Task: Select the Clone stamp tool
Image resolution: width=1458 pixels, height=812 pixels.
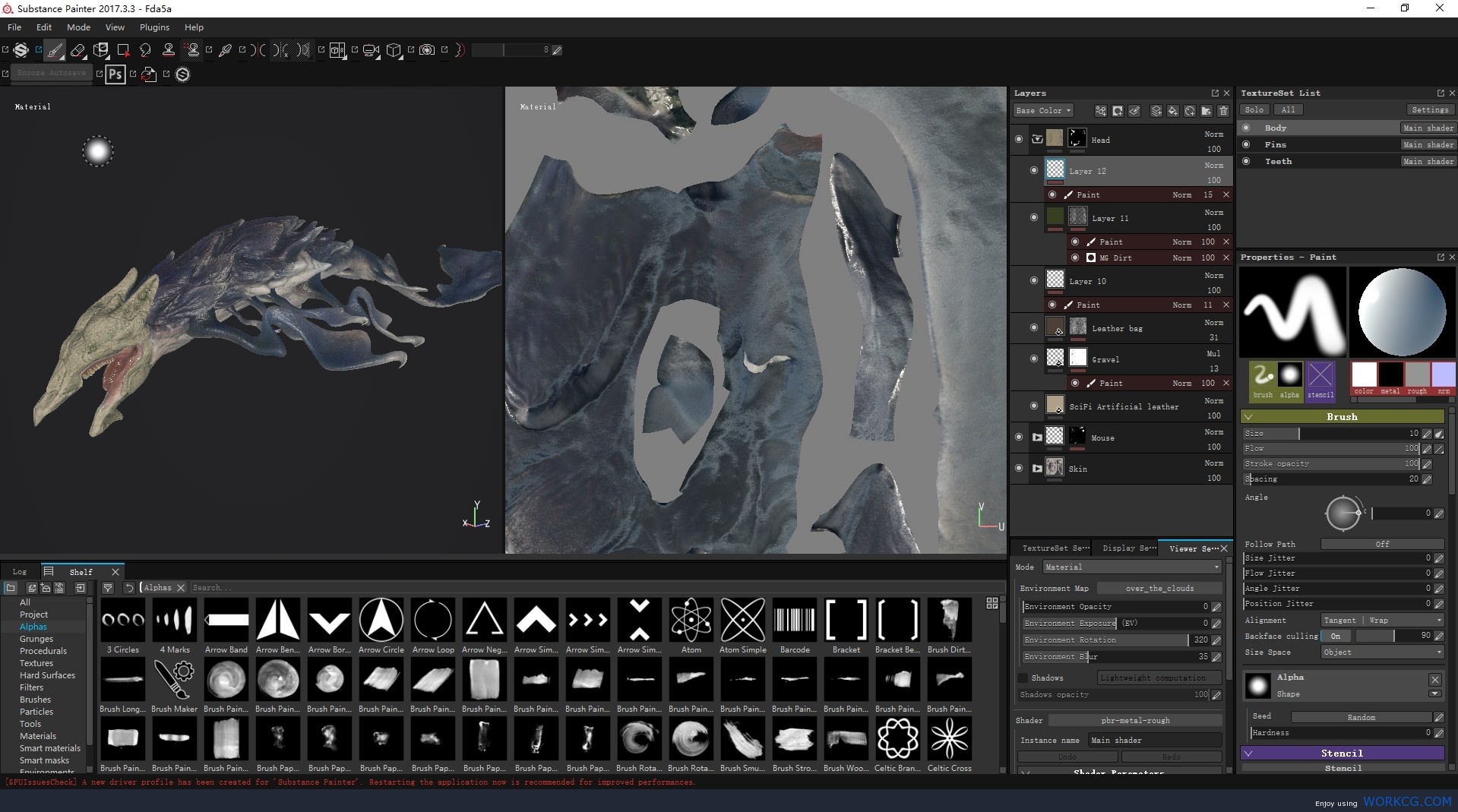Action: point(169,51)
